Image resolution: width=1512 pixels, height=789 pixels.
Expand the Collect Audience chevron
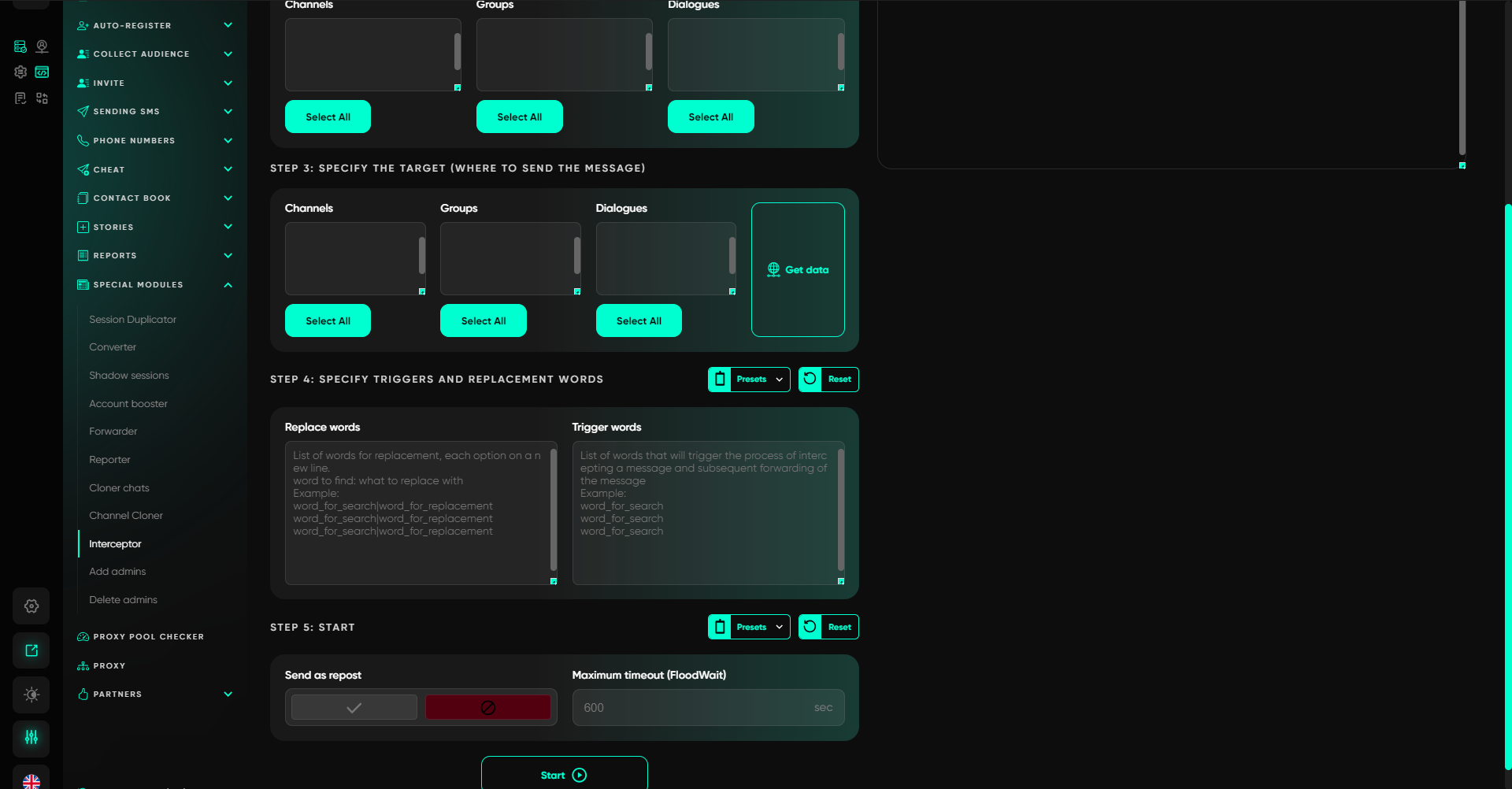[x=228, y=54]
